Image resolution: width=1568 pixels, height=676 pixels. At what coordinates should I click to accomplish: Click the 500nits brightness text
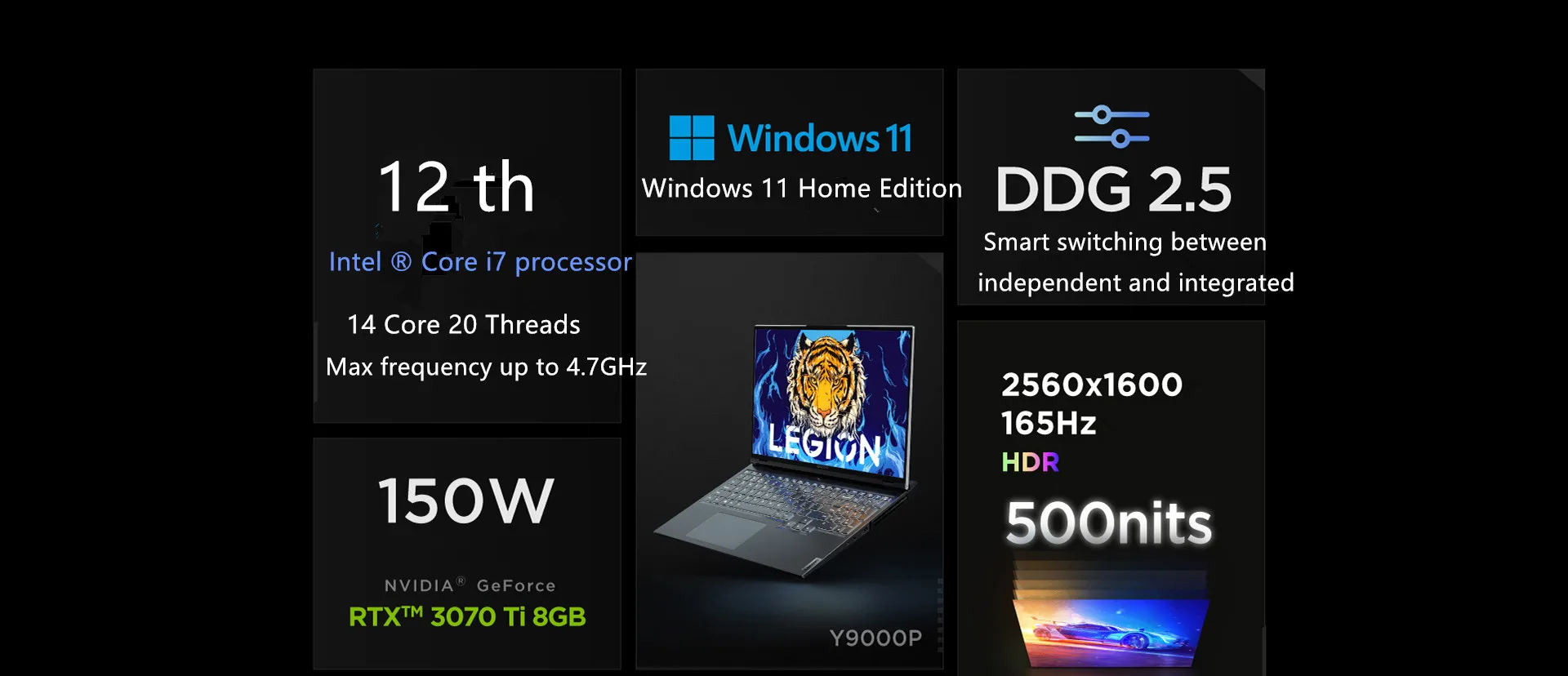pyautogui.click(x=1108, y=523)
